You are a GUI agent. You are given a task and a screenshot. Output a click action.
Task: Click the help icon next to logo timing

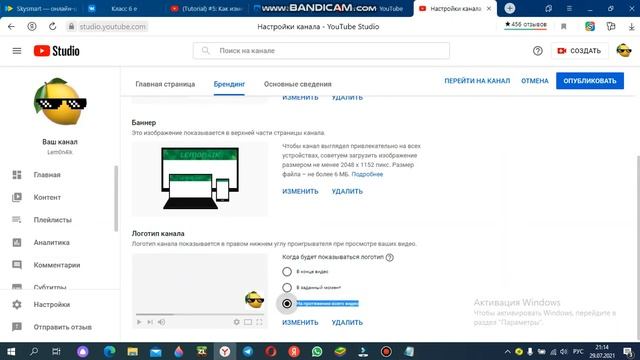coord(389,257)
